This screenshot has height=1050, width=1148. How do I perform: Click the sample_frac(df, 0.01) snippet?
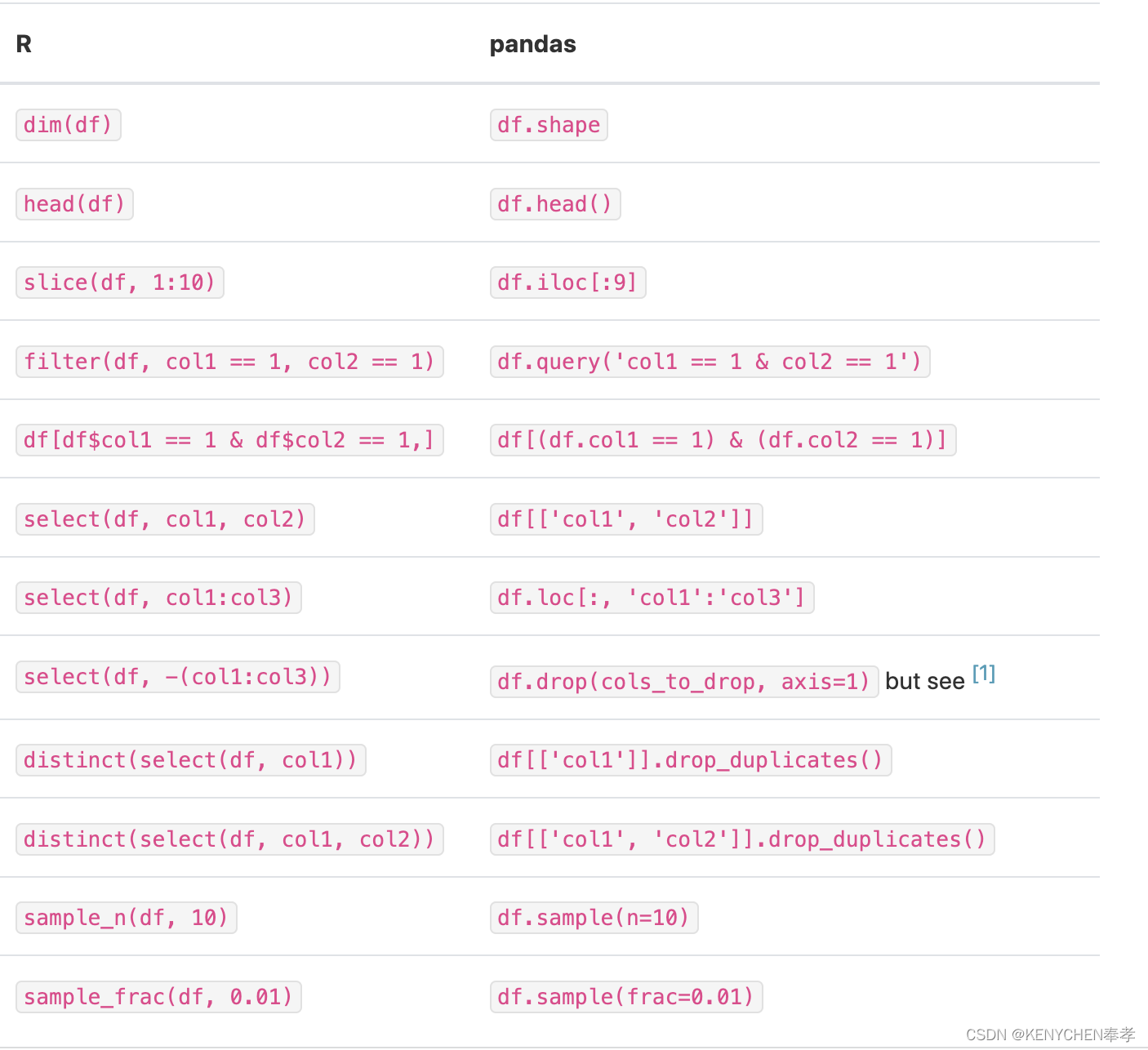158,997
